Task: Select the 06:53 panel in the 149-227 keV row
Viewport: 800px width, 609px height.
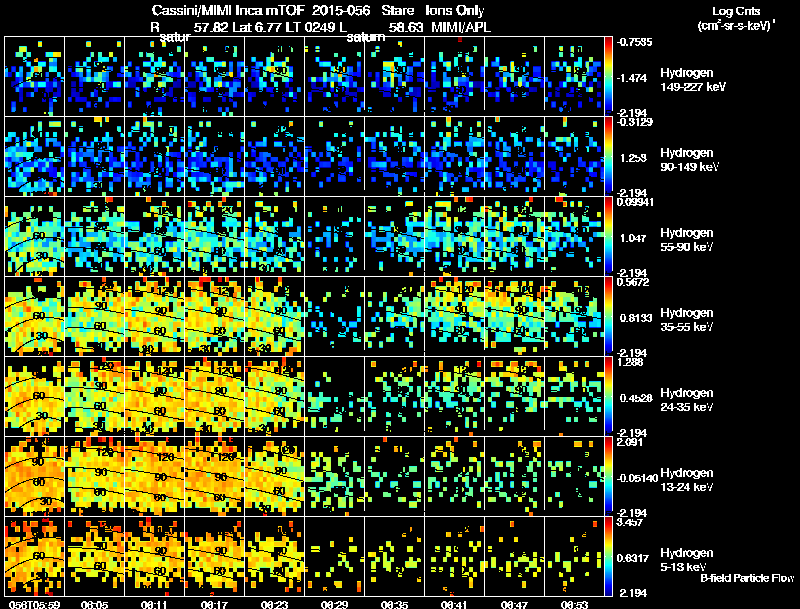Action: (574, 75)
